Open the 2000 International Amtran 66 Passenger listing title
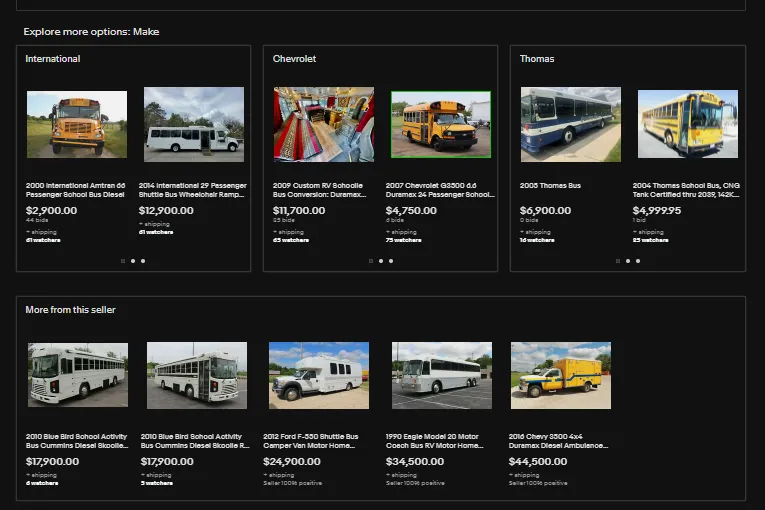The height and width of the screenshot is (510, 765). point(76,190)
